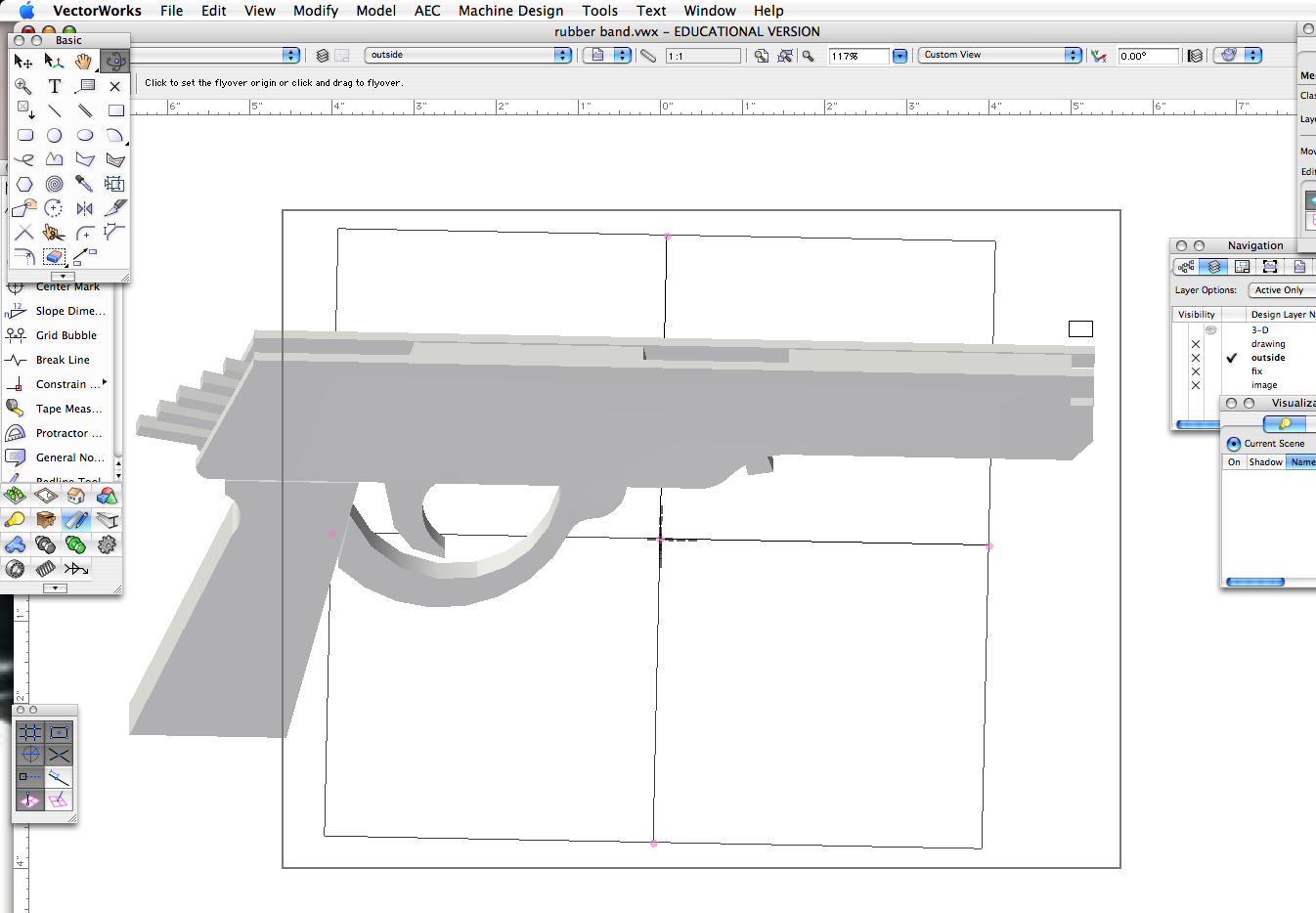Open the light bulb Visualization tool set
Screen dimensions: 1316x913
pyautogui.click(x=16, y=520)
